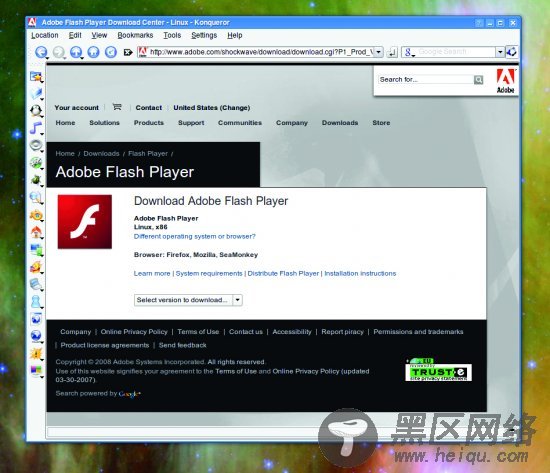Viewport: 550px width, 473px height.
Task: Reload the page with the Reload icon
Action: 111,52
